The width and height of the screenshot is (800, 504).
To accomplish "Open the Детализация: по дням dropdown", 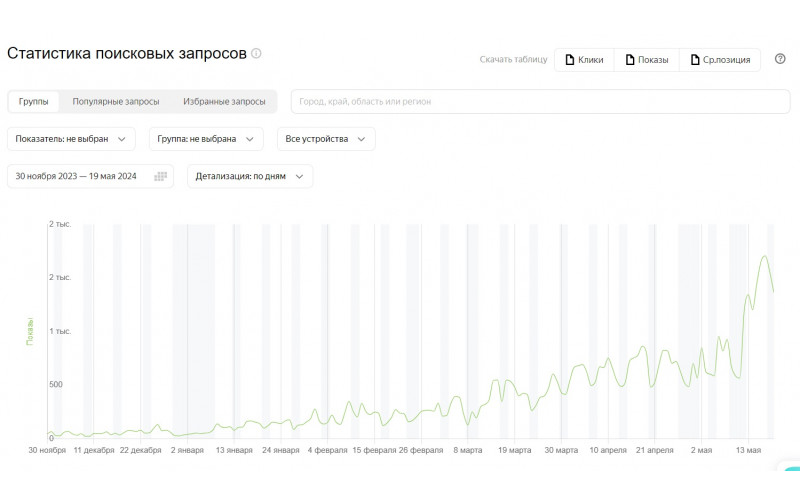I will point(250,176).
